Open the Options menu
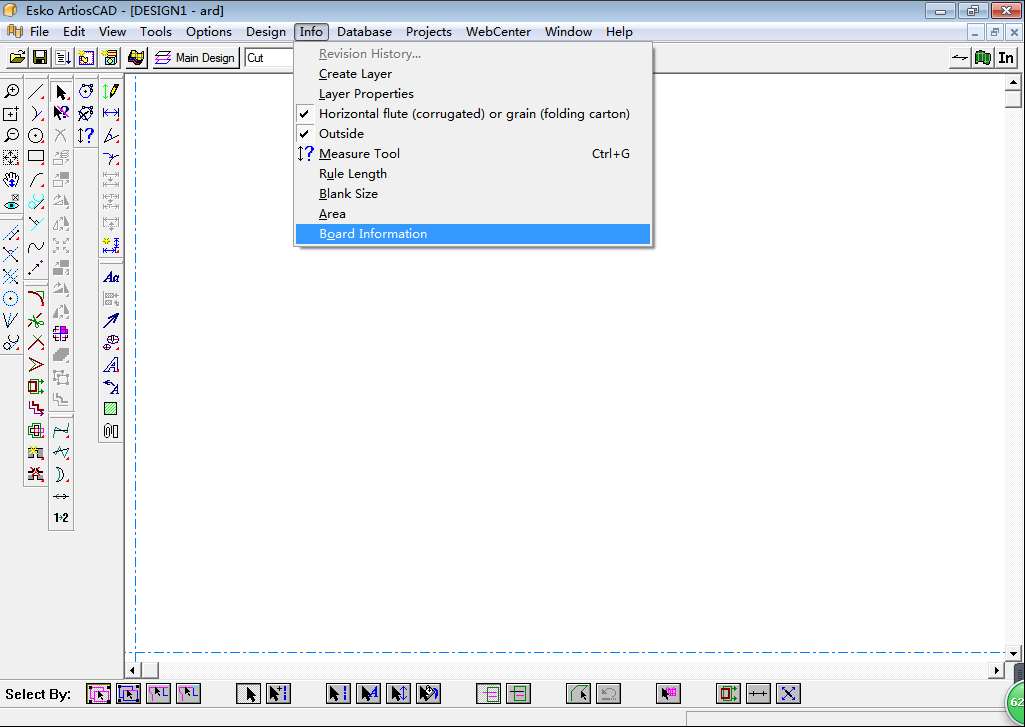Viewport: 1025px width, 727px height. (x=209, y=31)
